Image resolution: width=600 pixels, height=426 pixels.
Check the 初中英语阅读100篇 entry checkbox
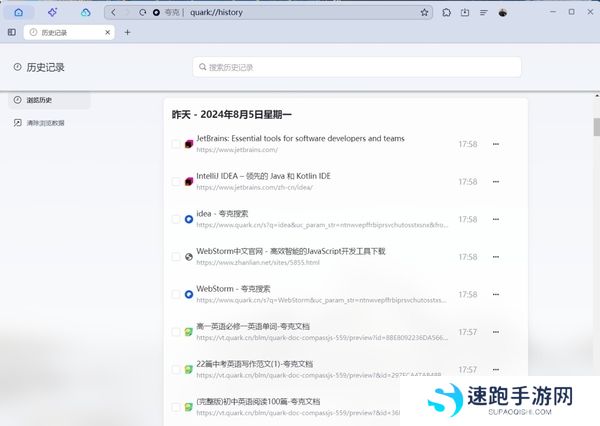coord(176,407)
